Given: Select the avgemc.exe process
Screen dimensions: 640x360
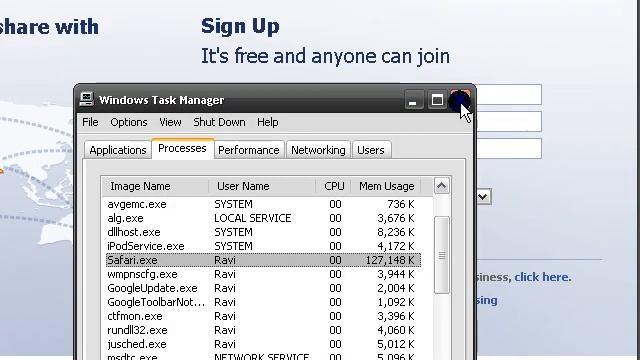Looking at the screenshot, I should 263,204.
